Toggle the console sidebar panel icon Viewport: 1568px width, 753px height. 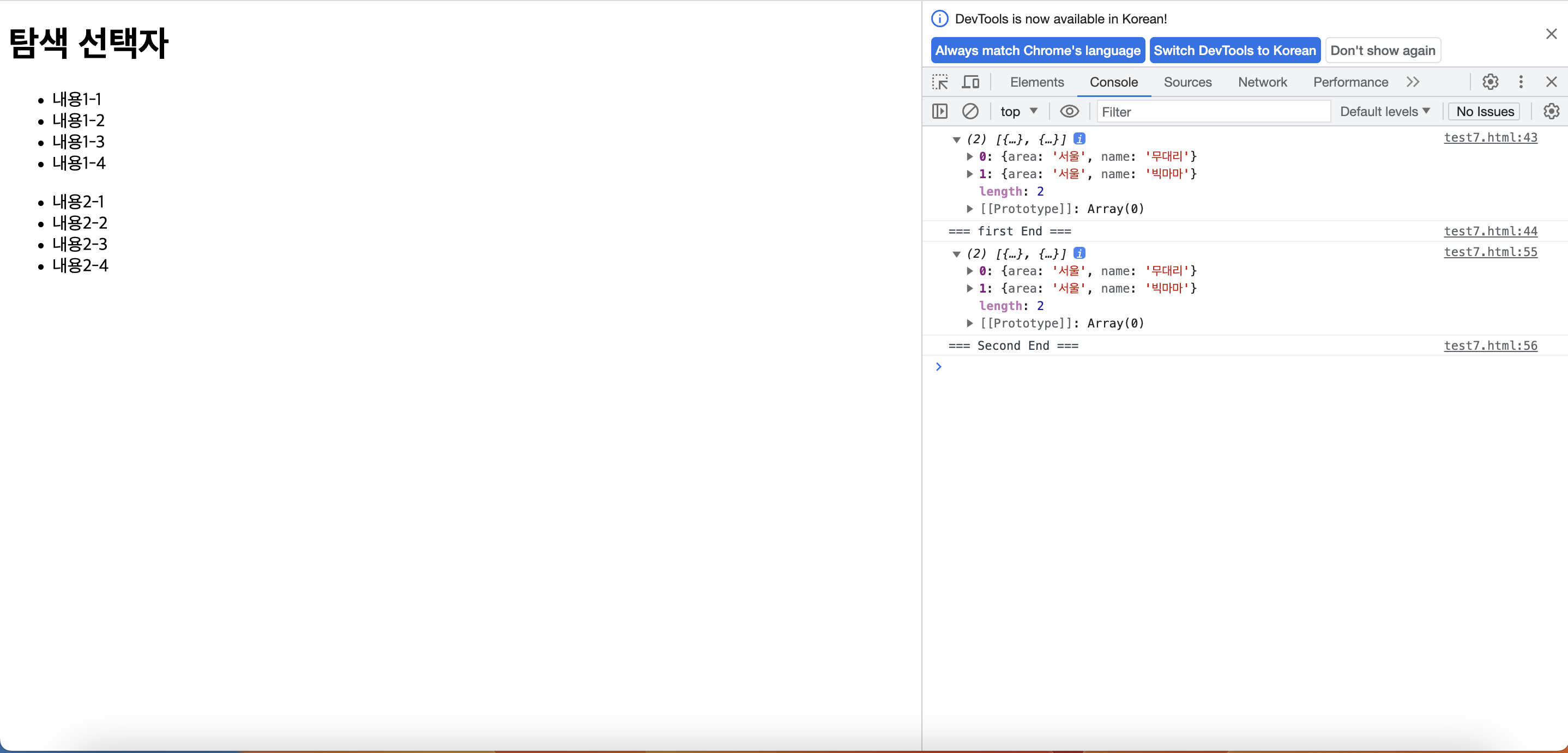coord(939,111)
